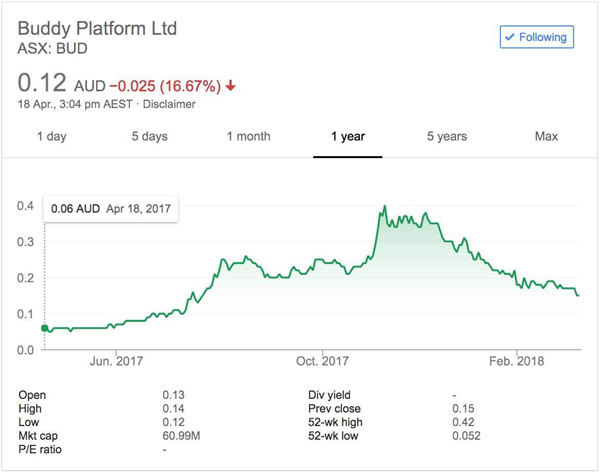Click the P/E ratio label
Screen dimensions: 600x474
pyautogui.click(x=40, y=450)
